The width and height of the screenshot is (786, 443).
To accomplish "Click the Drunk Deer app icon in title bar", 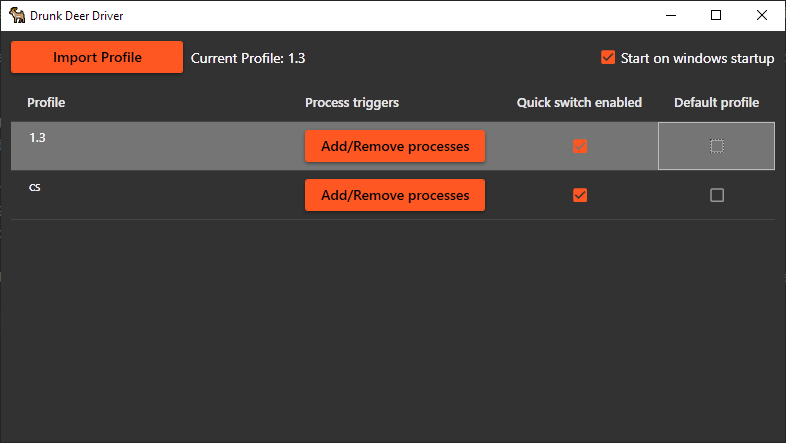I will click(x=17, y=15).
